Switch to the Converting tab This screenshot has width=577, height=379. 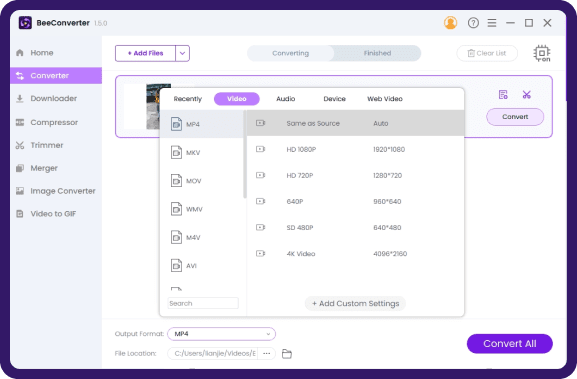click(x=291, y=53)
